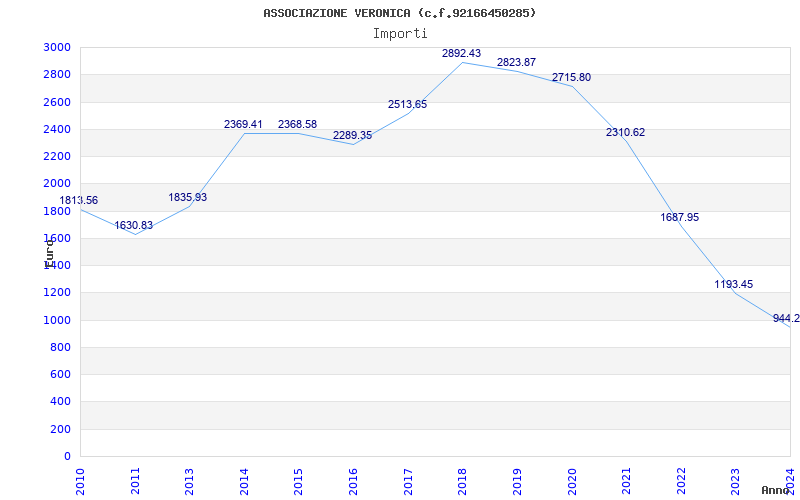Click x-axis year 2021
800x500 pixels.
(x=627, y=482)
